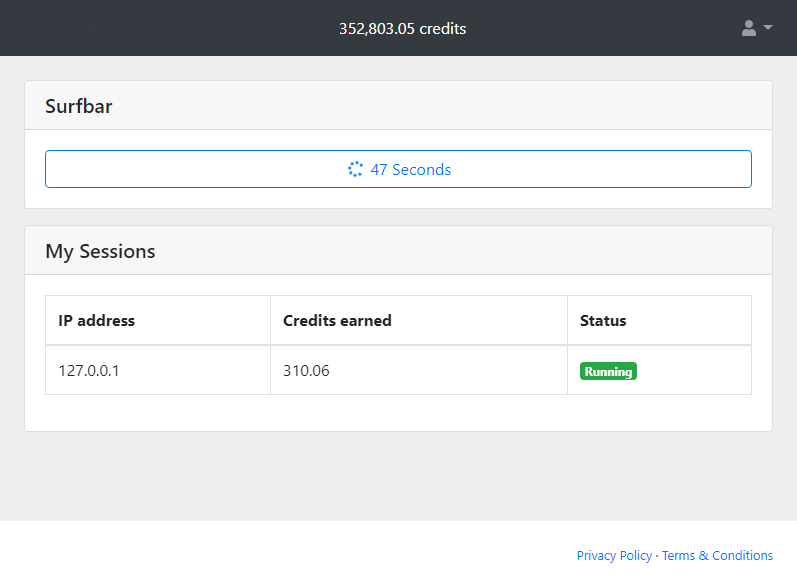Open the Privacy Policy link
The image size is (797, 588).
click(x=614, y=556)
